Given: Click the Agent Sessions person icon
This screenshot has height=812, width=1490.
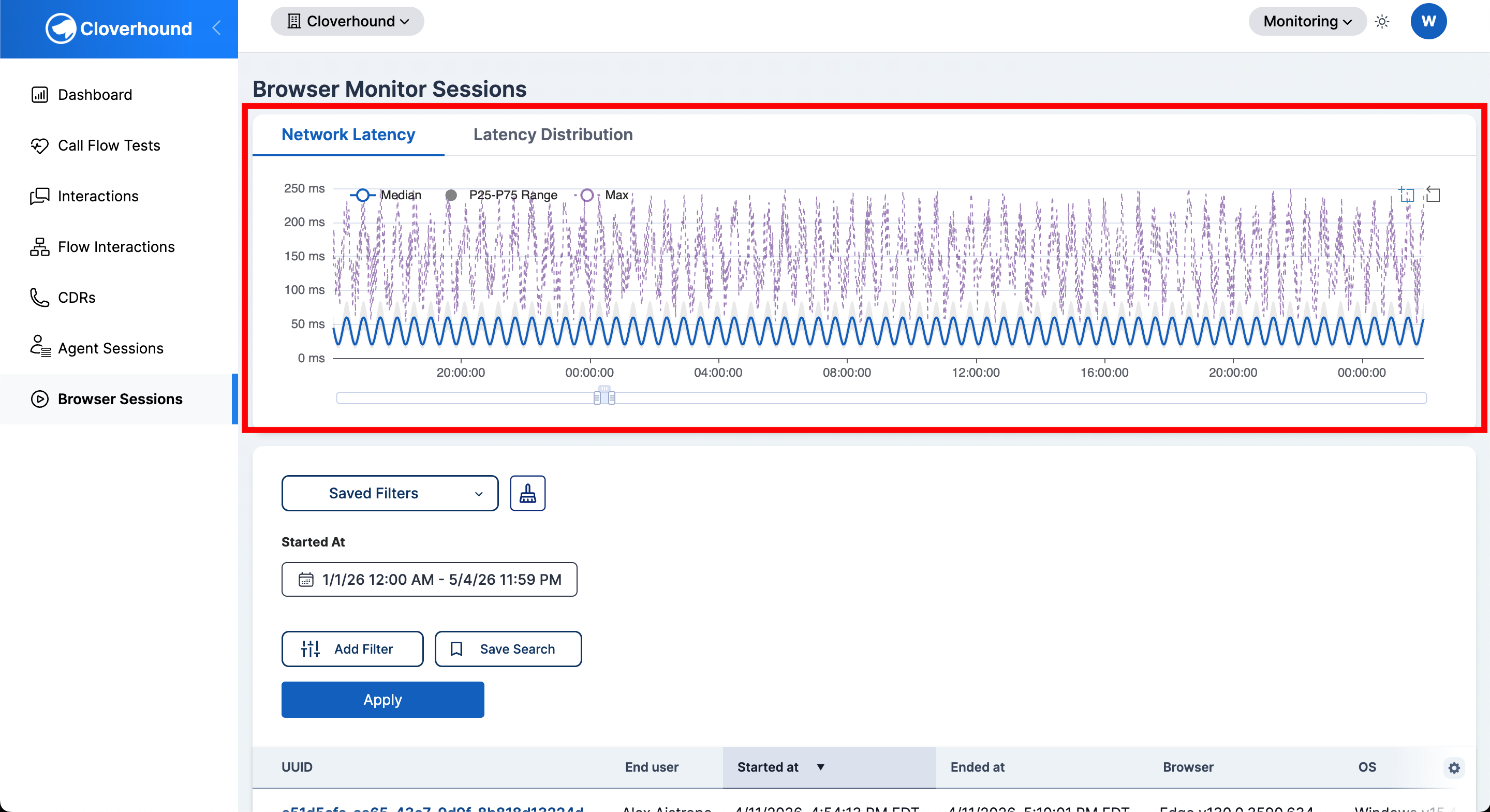Looking at the screenshot, I should [40, 346].
